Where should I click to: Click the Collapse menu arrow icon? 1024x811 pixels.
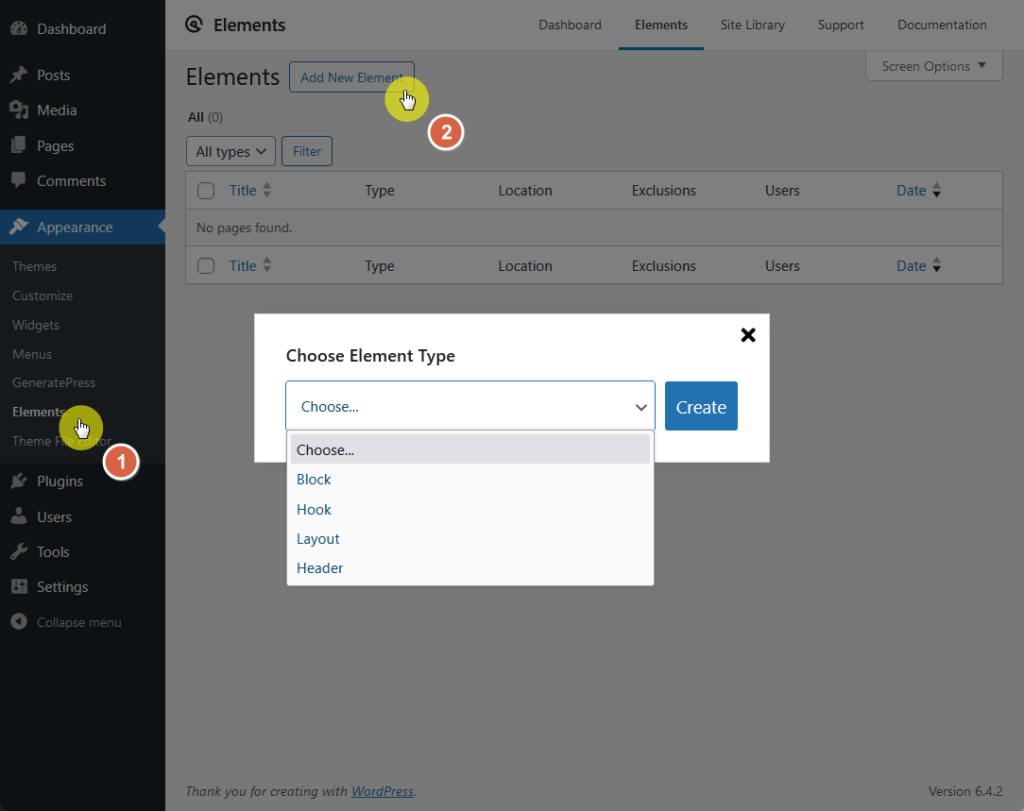click(x=19, y=622)
